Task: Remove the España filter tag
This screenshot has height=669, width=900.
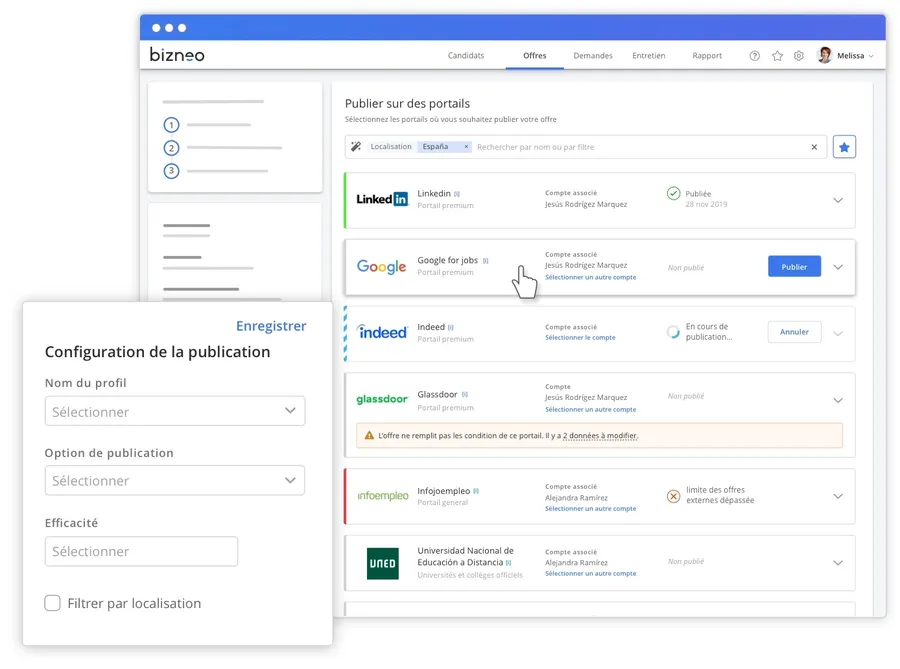Action: 466,147
